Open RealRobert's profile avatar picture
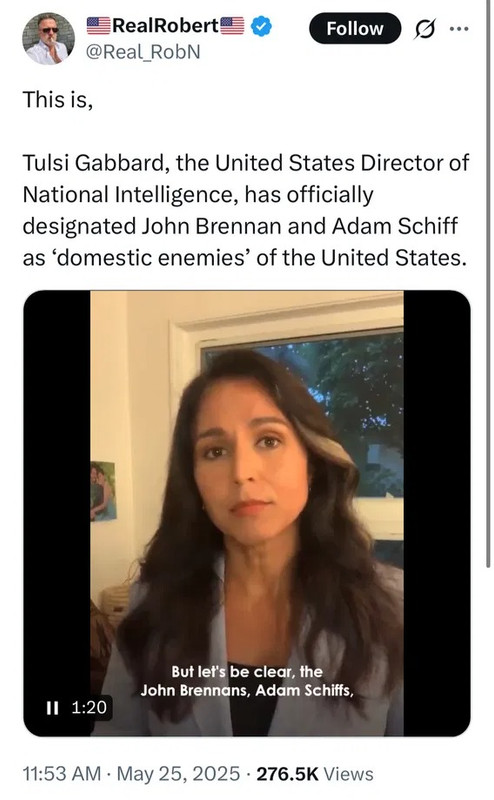This screenshot has width=494, height=800. click(x=48, y=38)
